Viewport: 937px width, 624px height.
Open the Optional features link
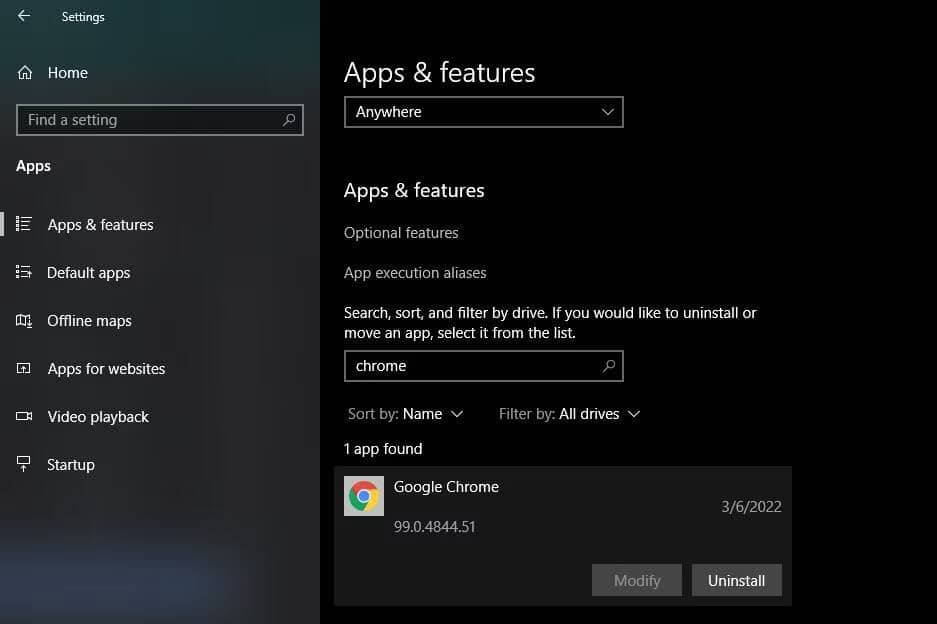[401, 232]
